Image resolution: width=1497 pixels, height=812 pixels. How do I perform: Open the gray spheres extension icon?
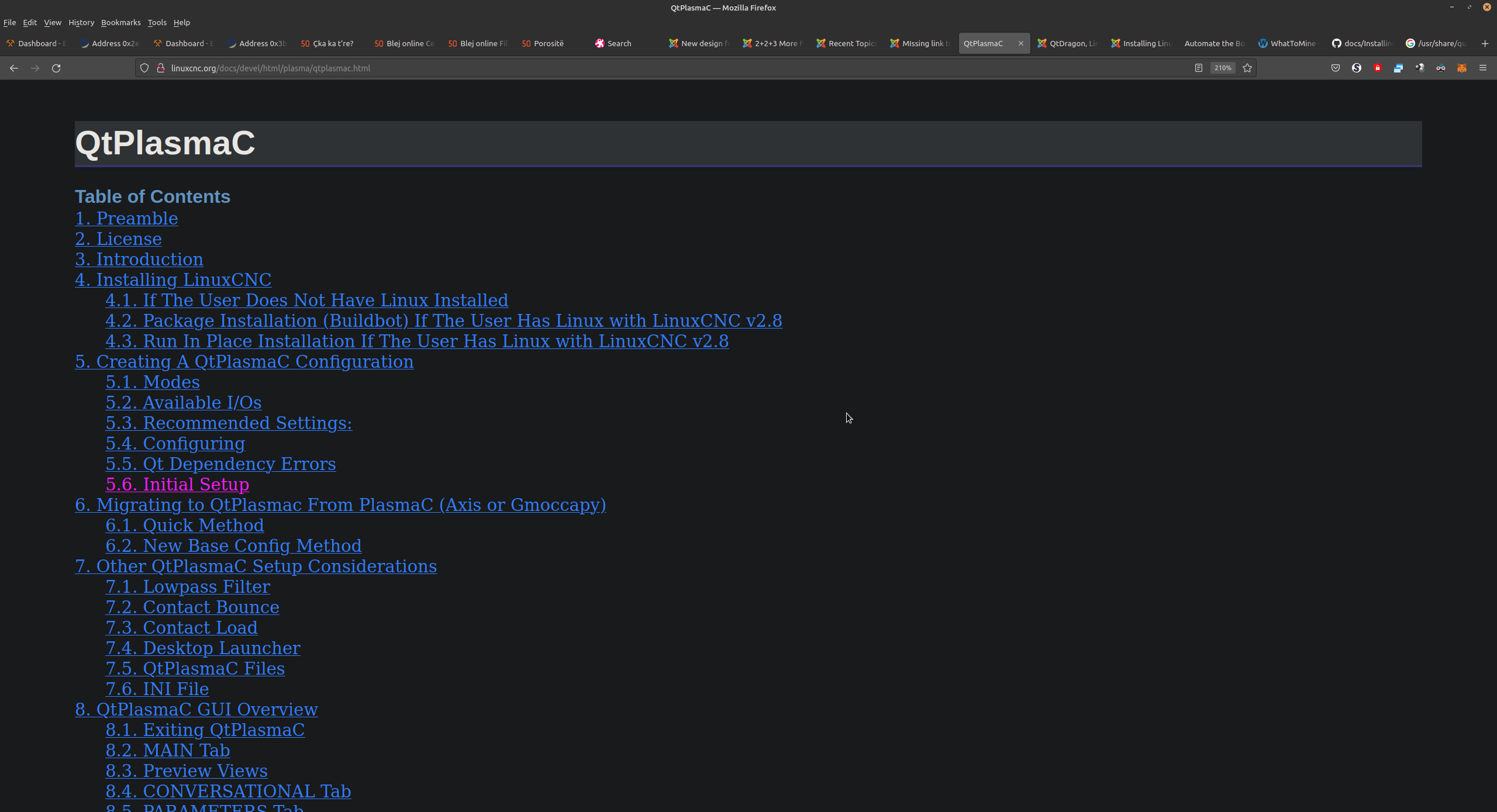[x=1420, y=68]
